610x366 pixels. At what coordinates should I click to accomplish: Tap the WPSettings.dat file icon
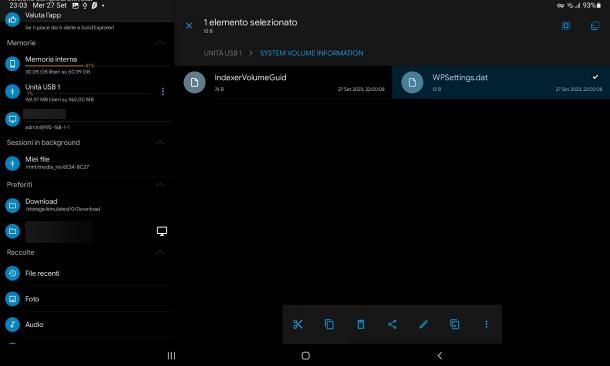tap(412, 82)
